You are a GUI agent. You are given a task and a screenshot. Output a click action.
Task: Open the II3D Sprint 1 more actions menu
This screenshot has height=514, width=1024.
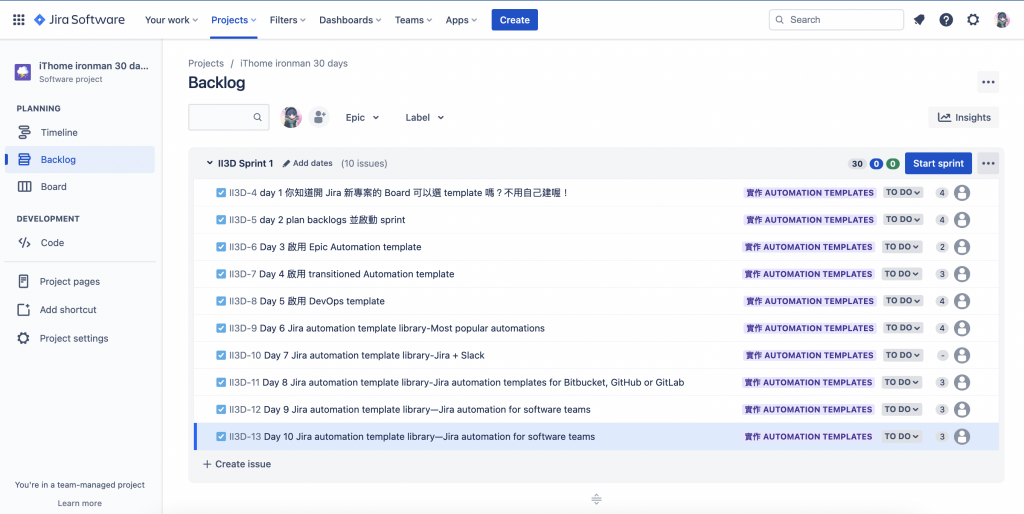coord(988,163)
